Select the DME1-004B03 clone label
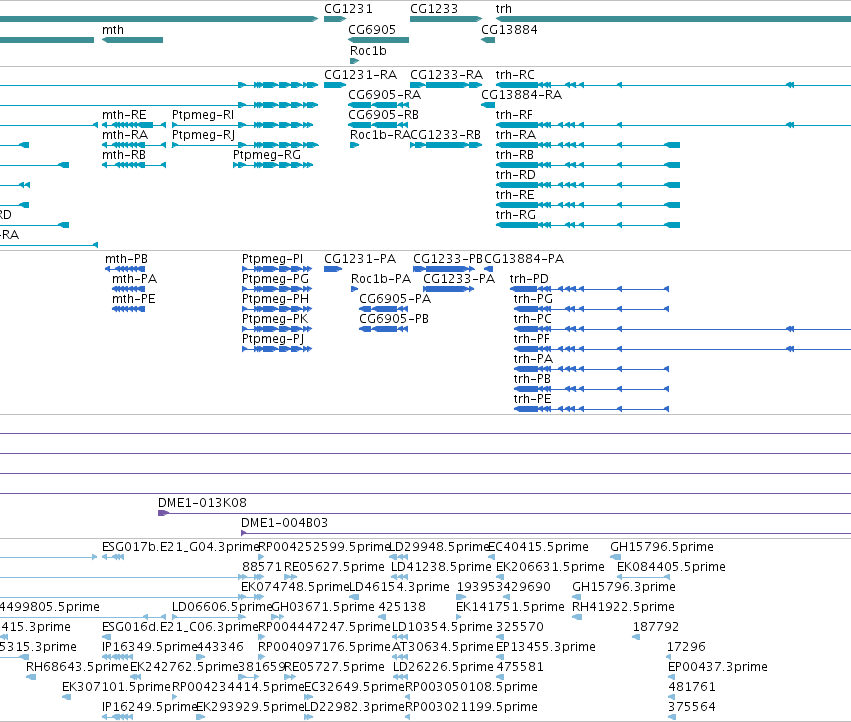This screenshot has width=851, height=722. coord(284,523)
